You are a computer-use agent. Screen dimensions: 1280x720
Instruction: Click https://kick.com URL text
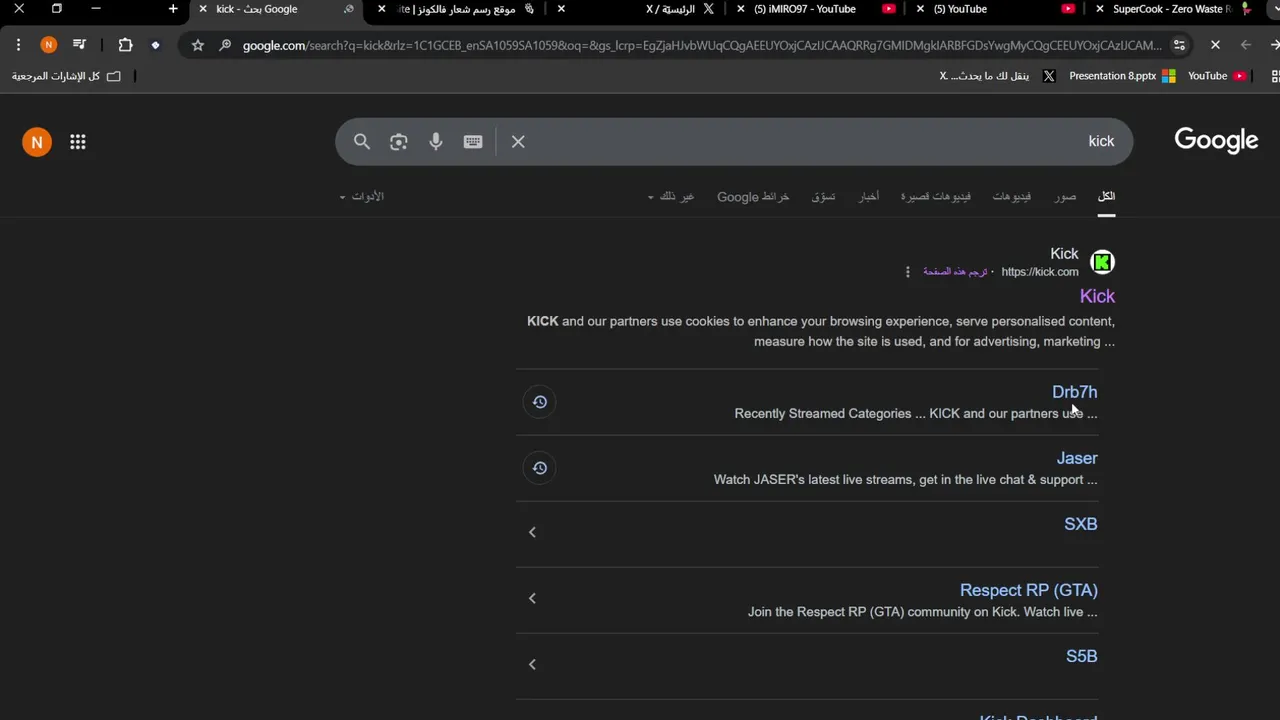pyautogui.click(x=1040, y=272)
